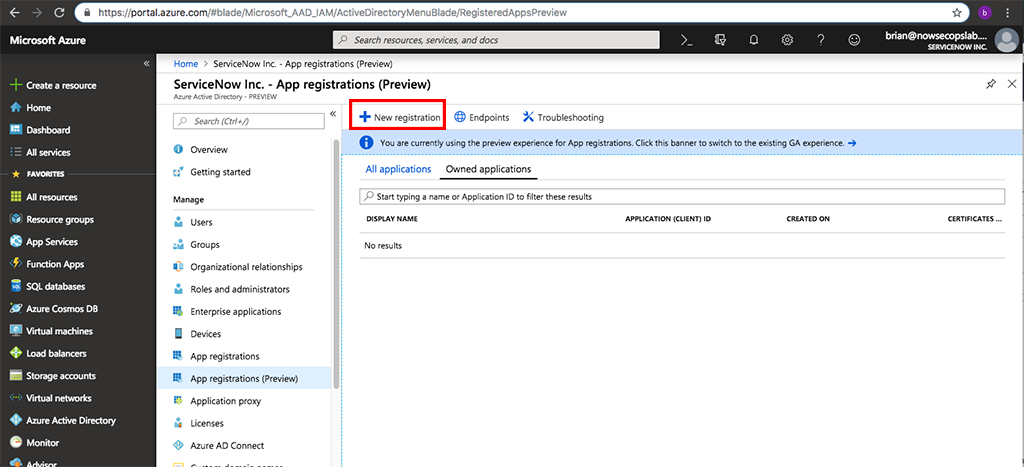Send feedback with the smiley icon
Screen dimensions: 1024x467
(854, 40)
